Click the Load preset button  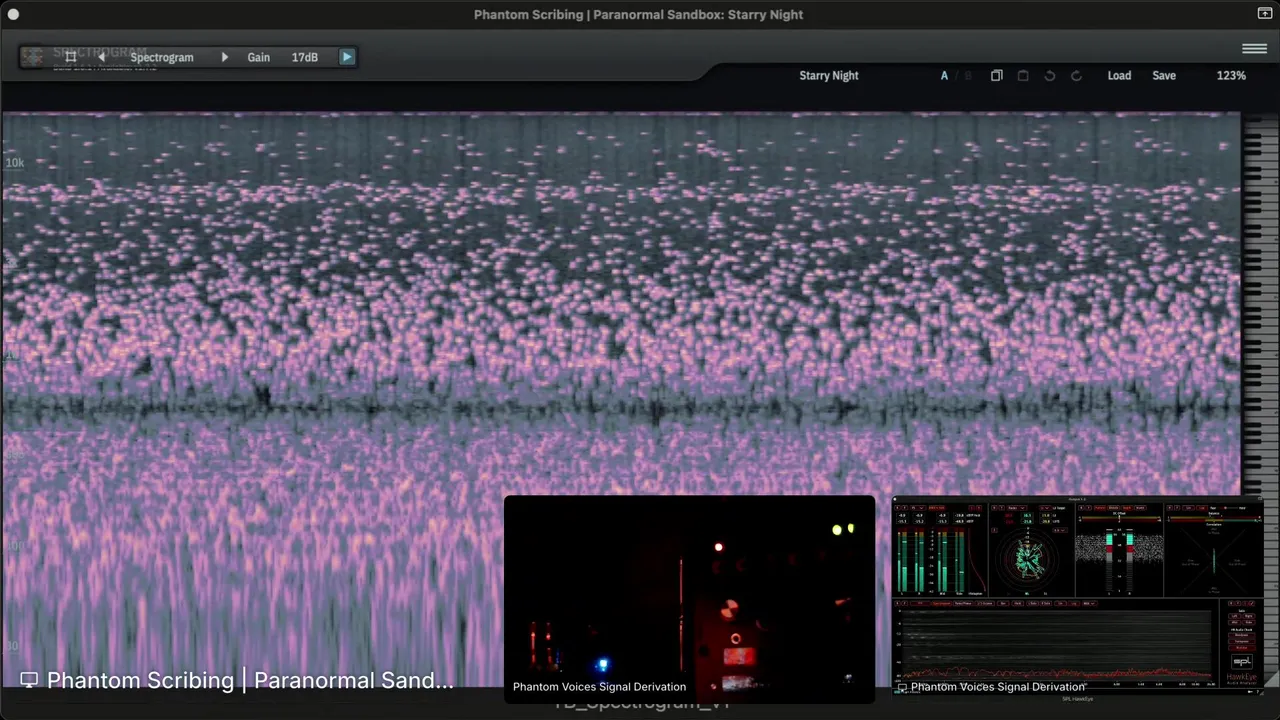coord(1119,75)
